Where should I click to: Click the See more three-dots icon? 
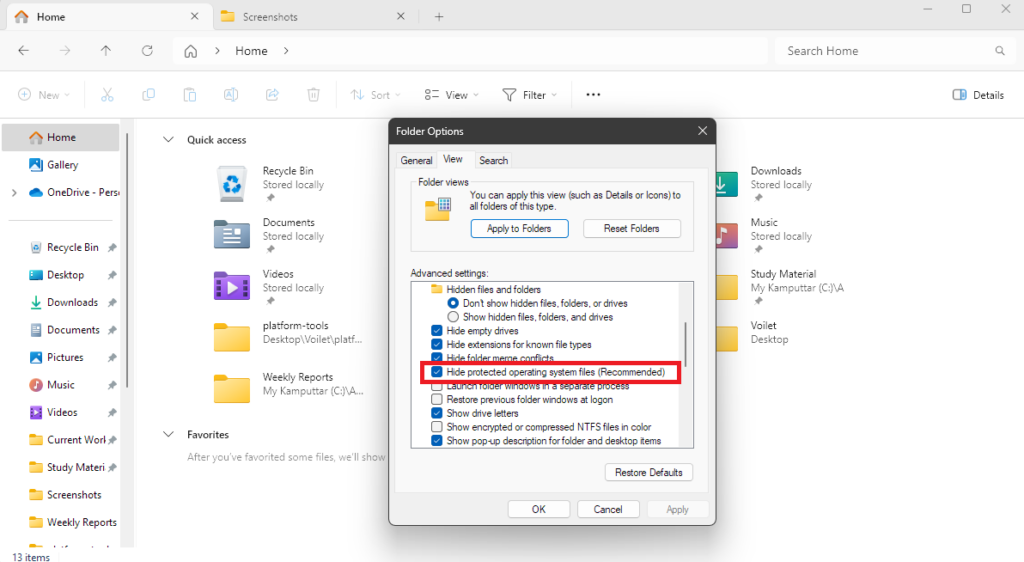pyautogui.click(x=593, y=95)
